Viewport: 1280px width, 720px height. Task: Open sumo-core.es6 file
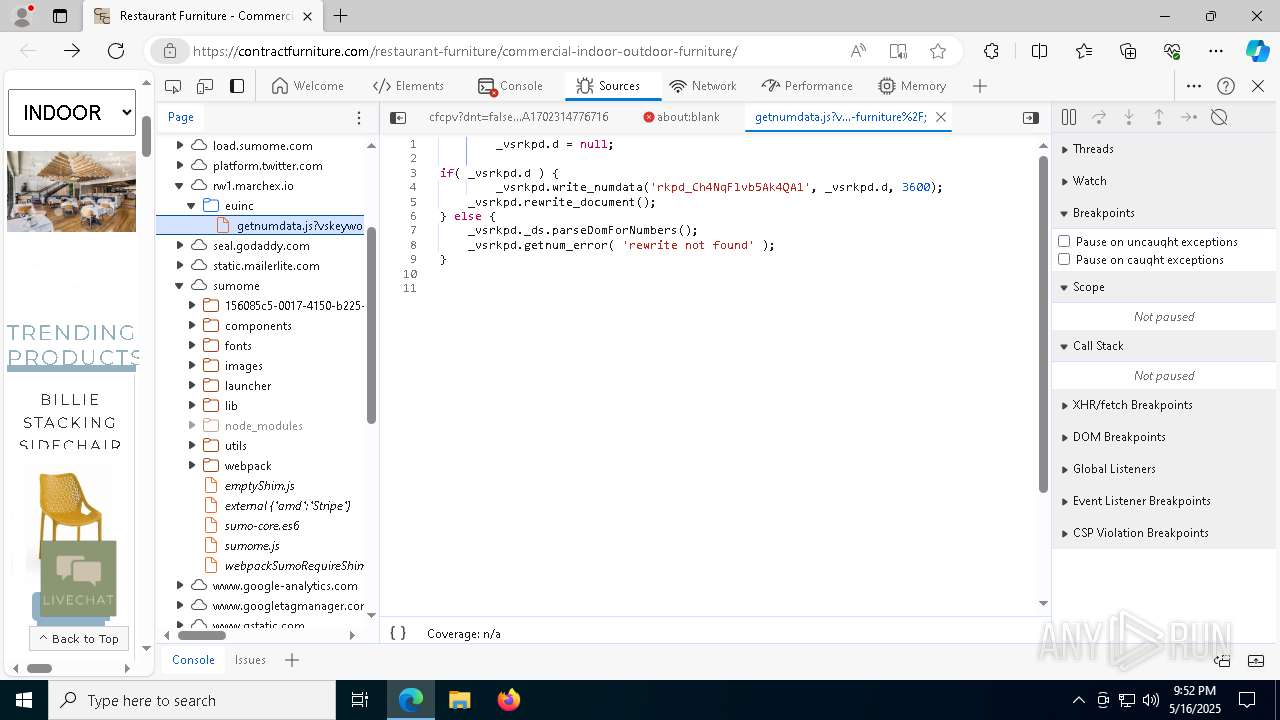coord(261,525)
